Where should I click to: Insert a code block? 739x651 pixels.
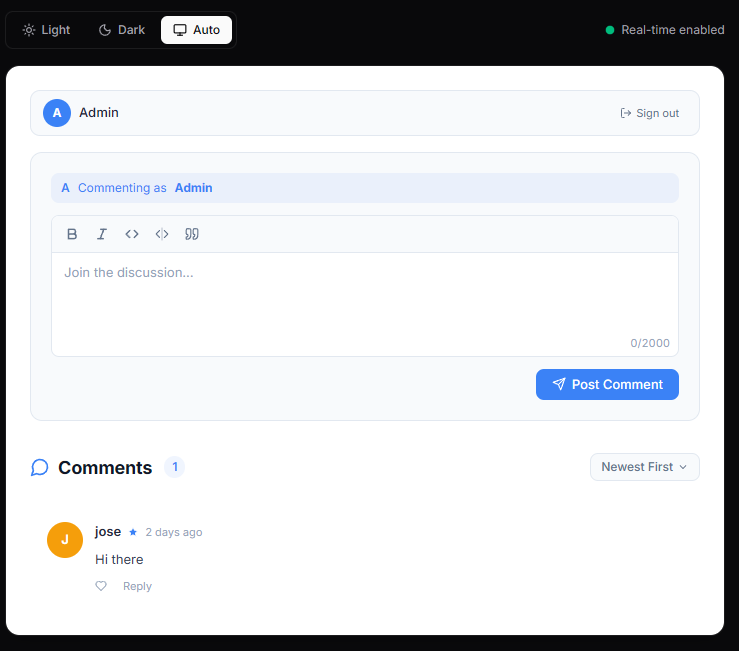pyautogui.click(x=162, y=234)
